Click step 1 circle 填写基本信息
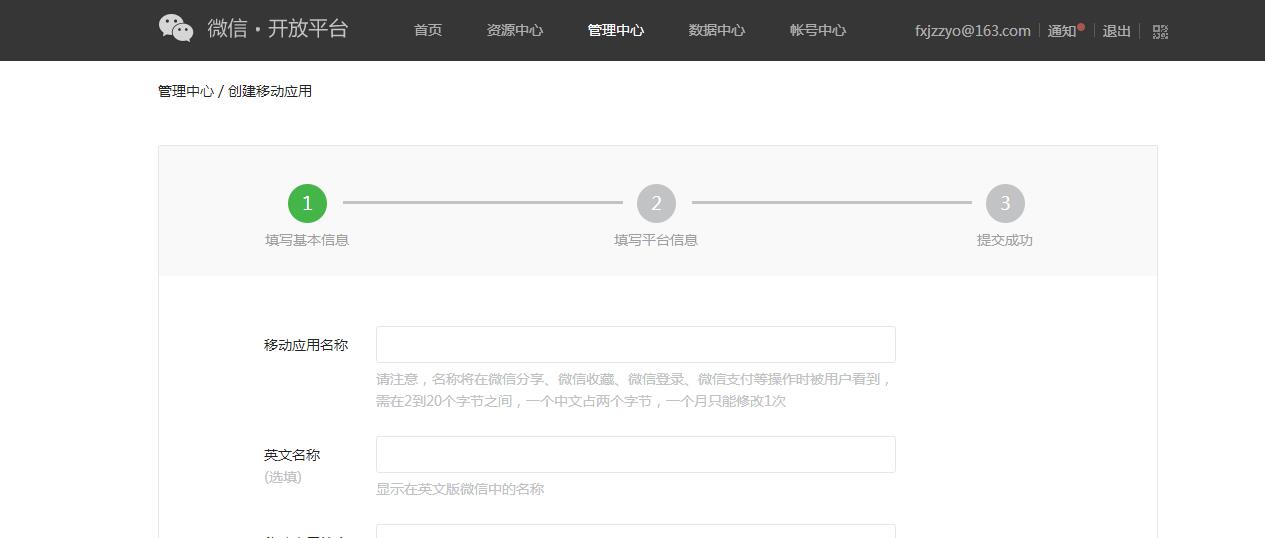The height and width of the screenshot is (538, 1265). (307, 203)
